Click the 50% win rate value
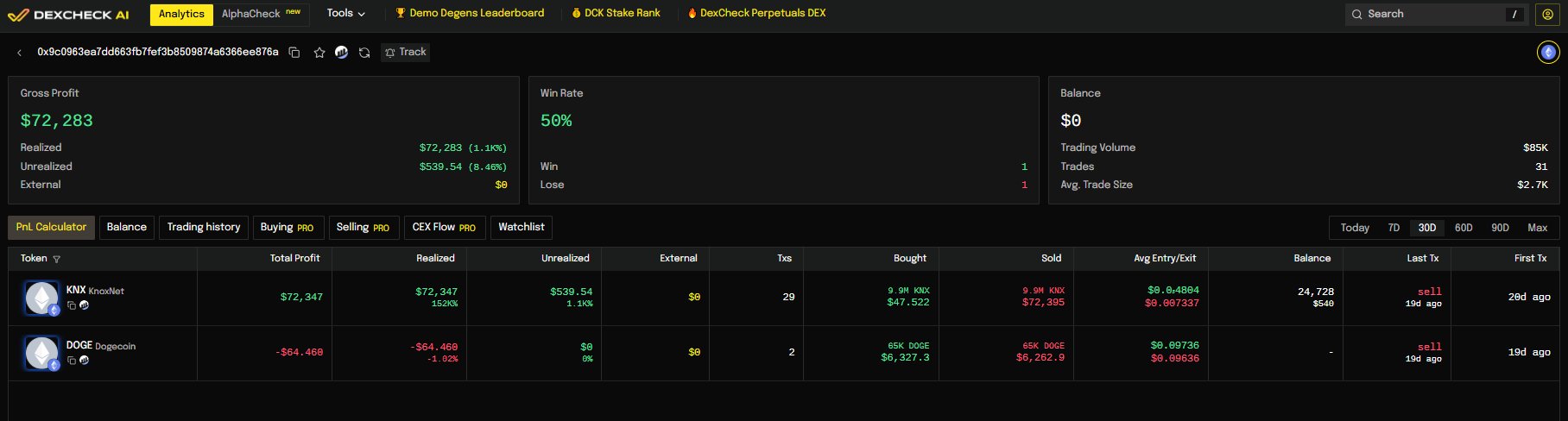 (x=556, y=121)
